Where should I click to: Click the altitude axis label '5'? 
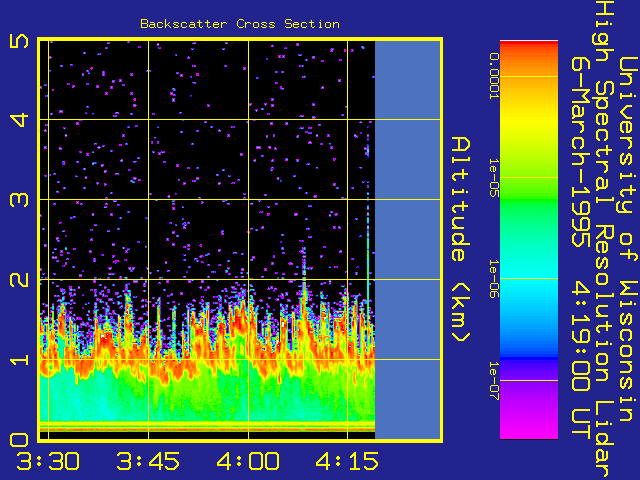[x=20, y=41]
